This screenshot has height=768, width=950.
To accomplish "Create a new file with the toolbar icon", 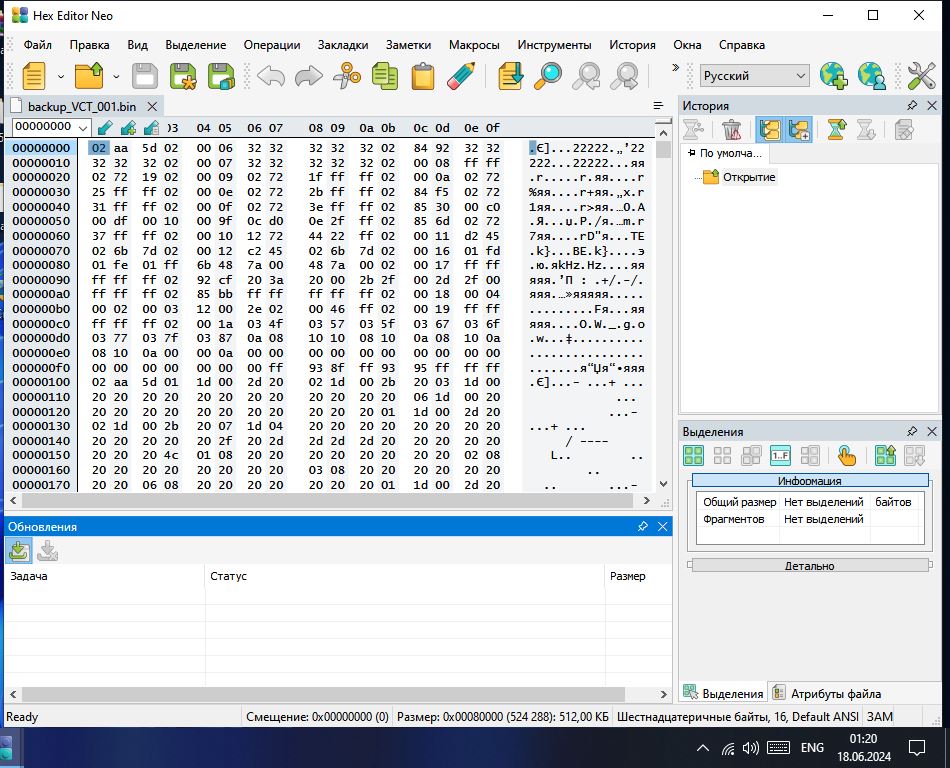I will (x=34, y=76).
